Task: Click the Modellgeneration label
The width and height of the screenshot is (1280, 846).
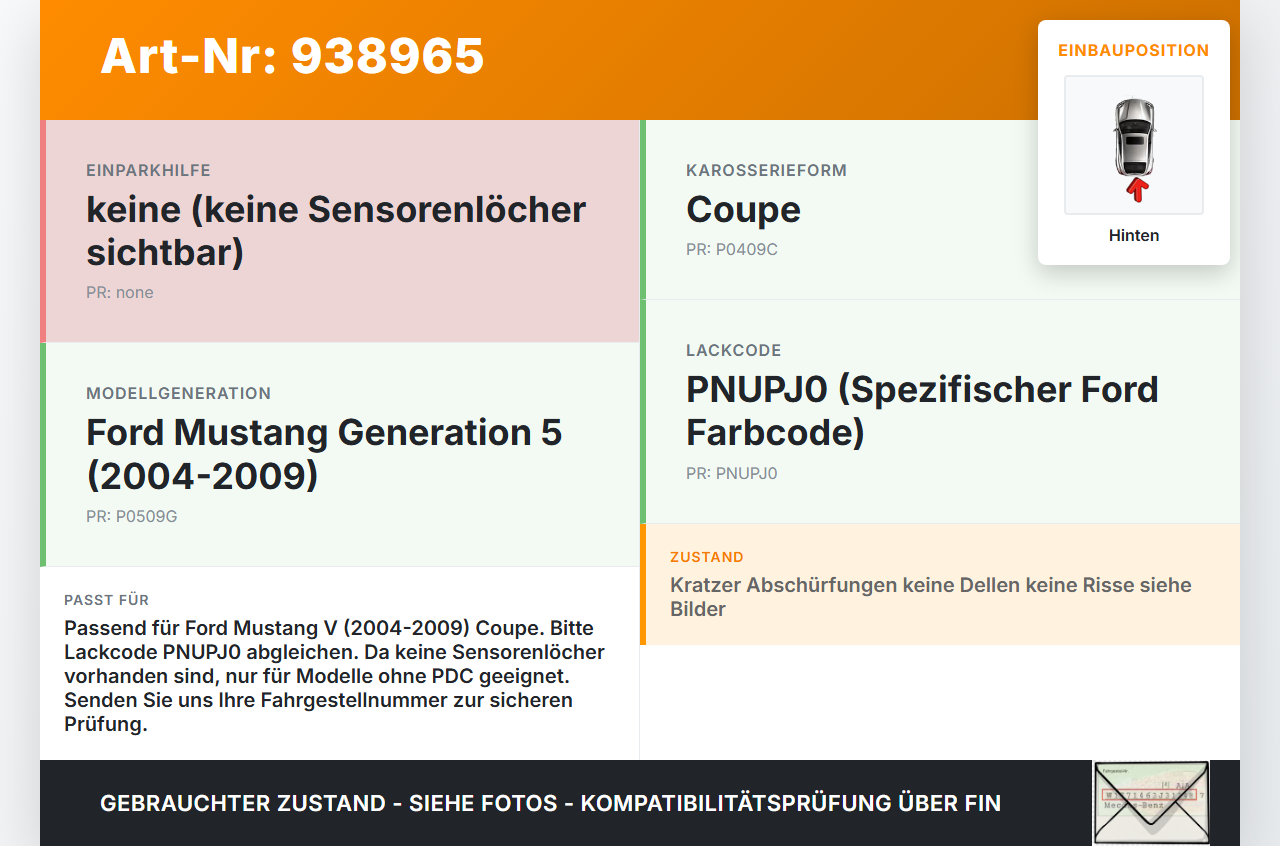Action: (178, 393)
